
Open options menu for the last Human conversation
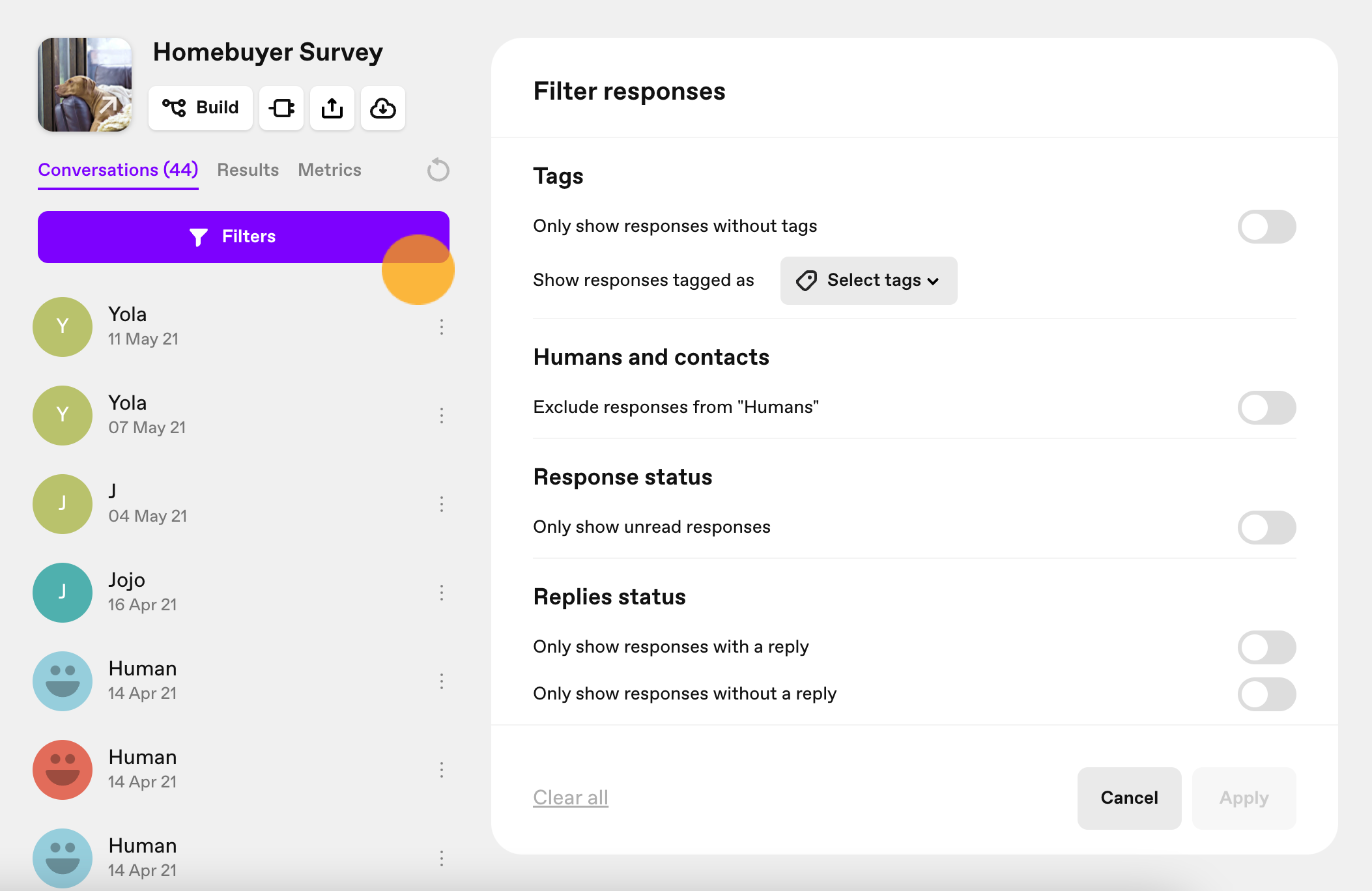[x=442, y=858]
